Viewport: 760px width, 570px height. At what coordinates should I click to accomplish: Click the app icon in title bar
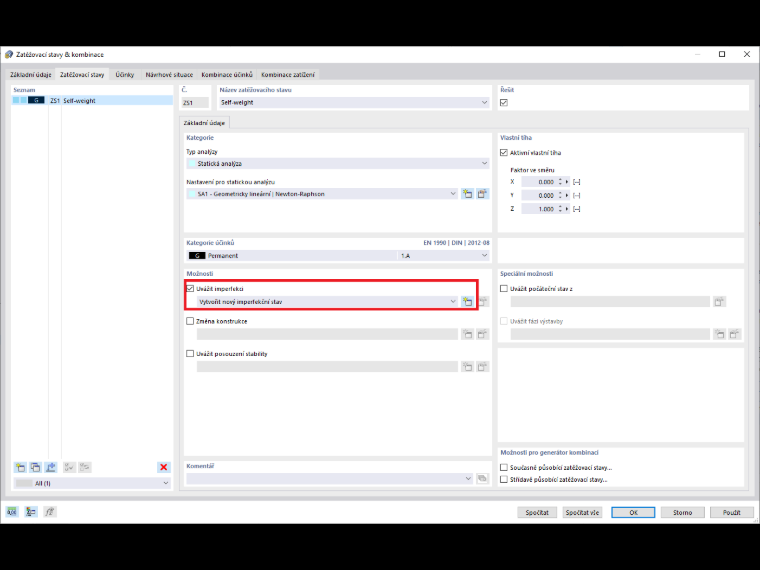pyautogui.click(x=9, y=54)
